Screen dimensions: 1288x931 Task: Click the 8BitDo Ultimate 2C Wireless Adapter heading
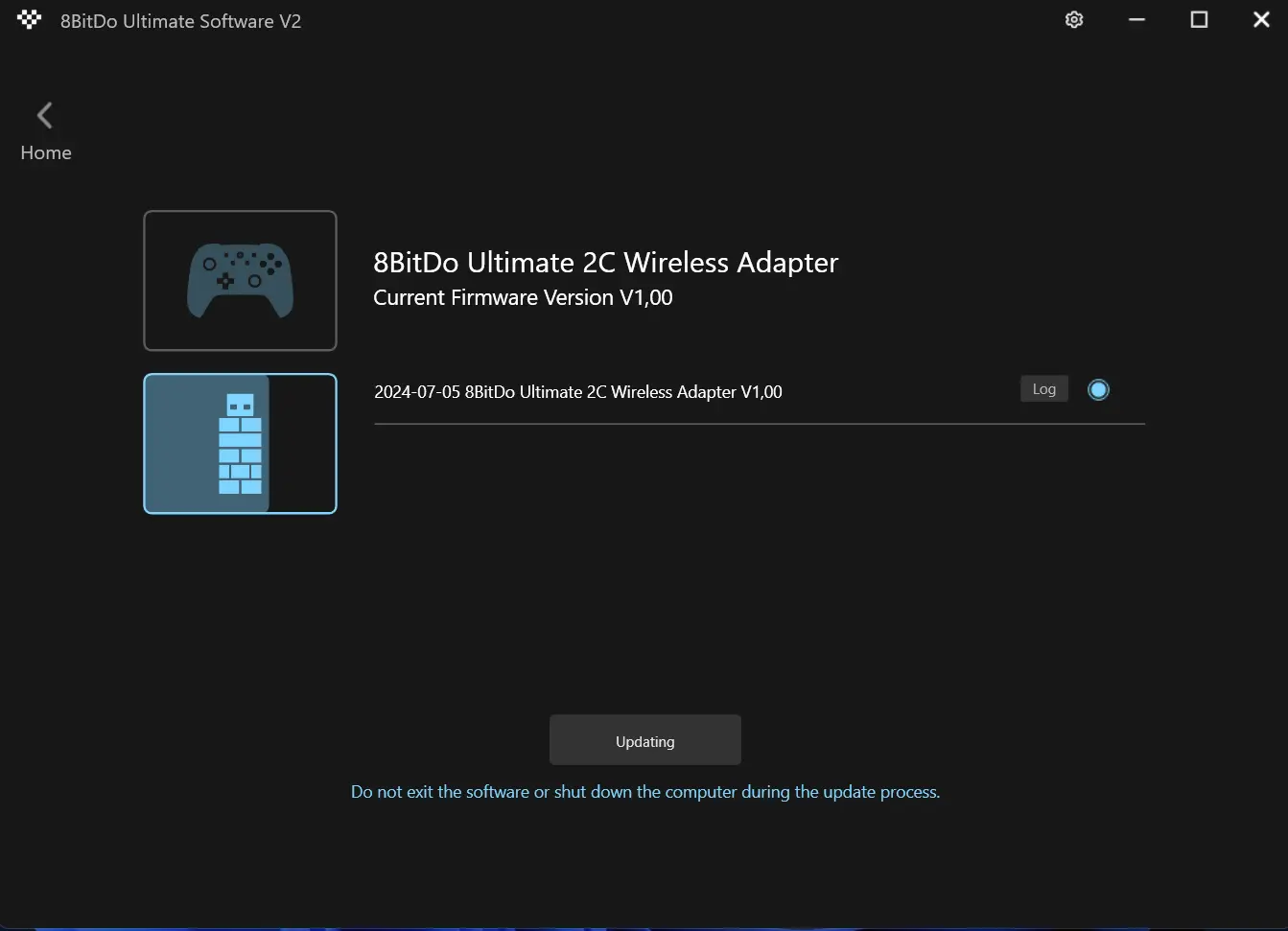click(606, 263)
